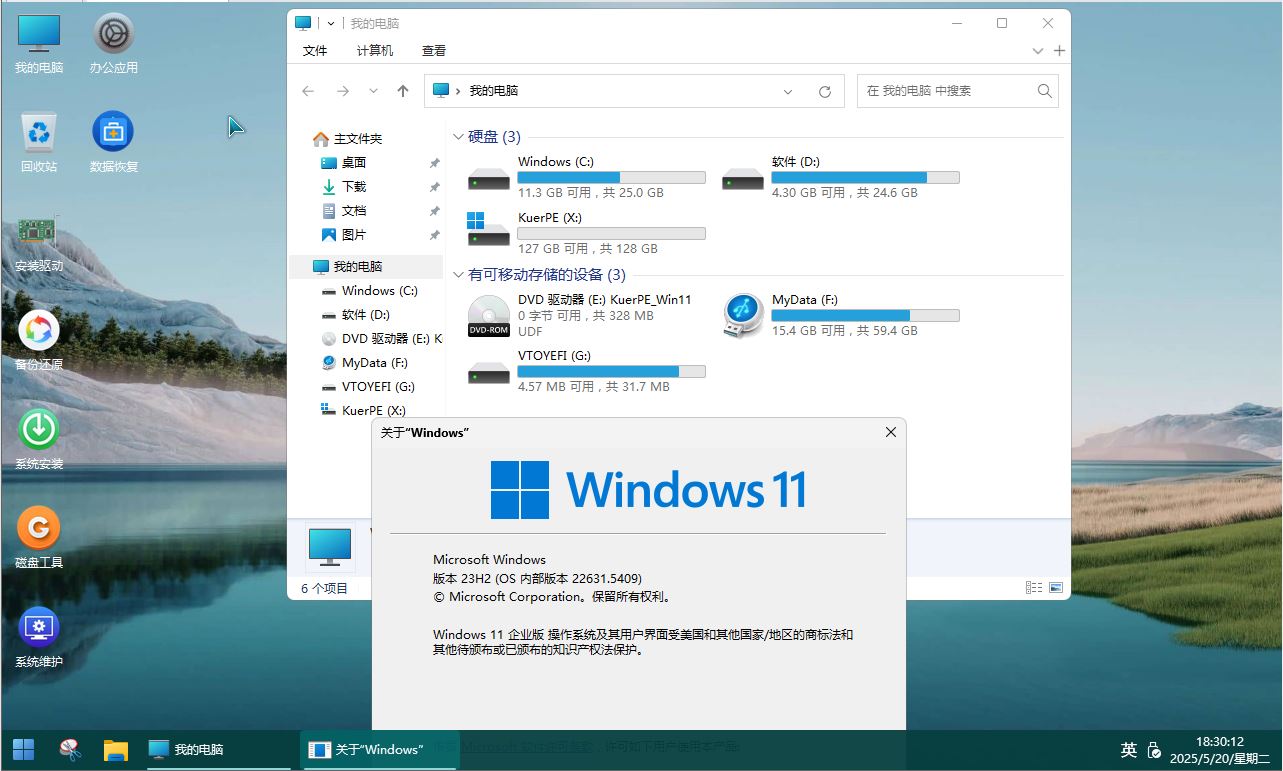1283x771 pixels.
Task: Select the VTOYEFI (G:) drive tile
Action: 587,371
